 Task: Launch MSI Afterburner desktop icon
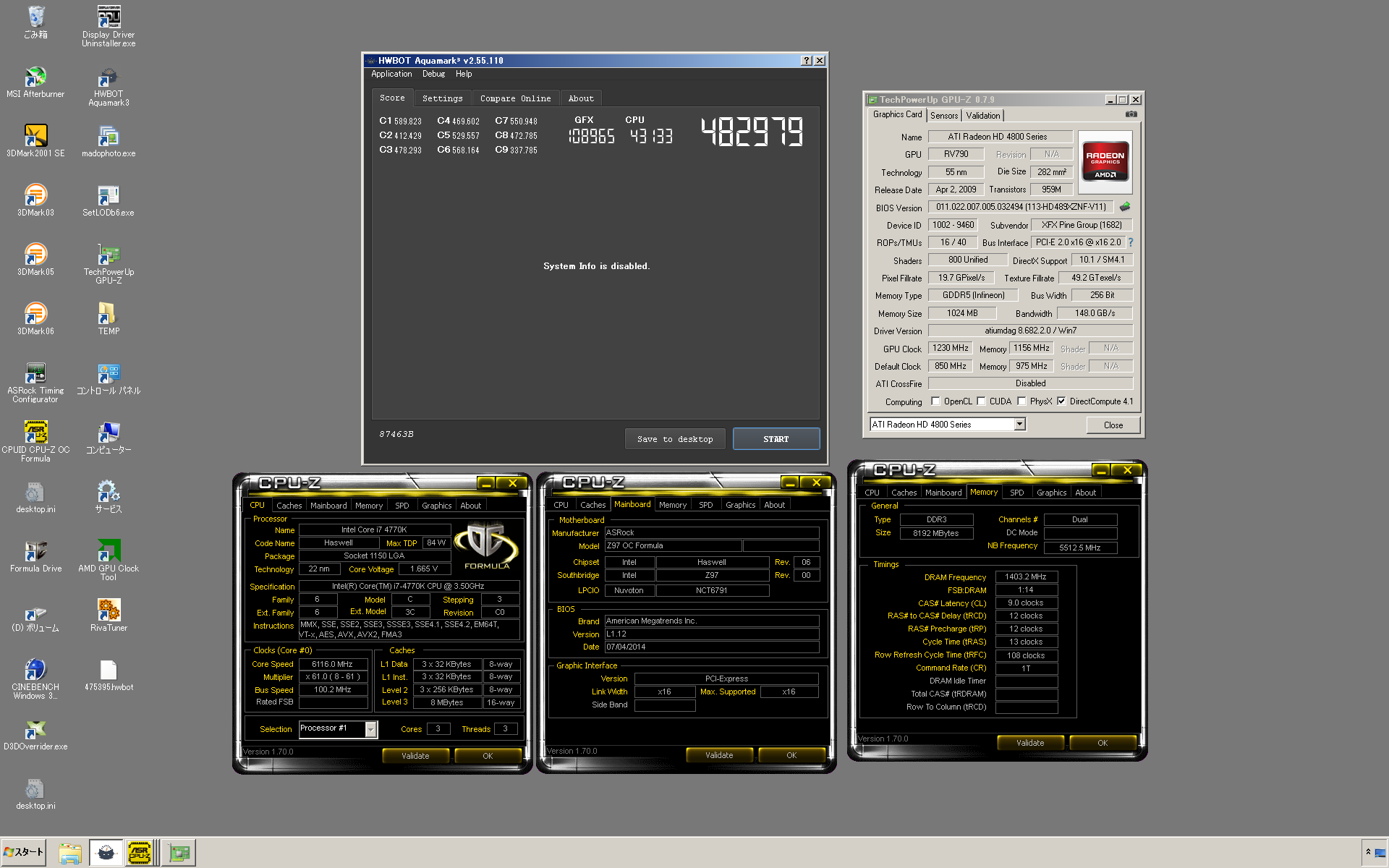[x=35, y=82]
